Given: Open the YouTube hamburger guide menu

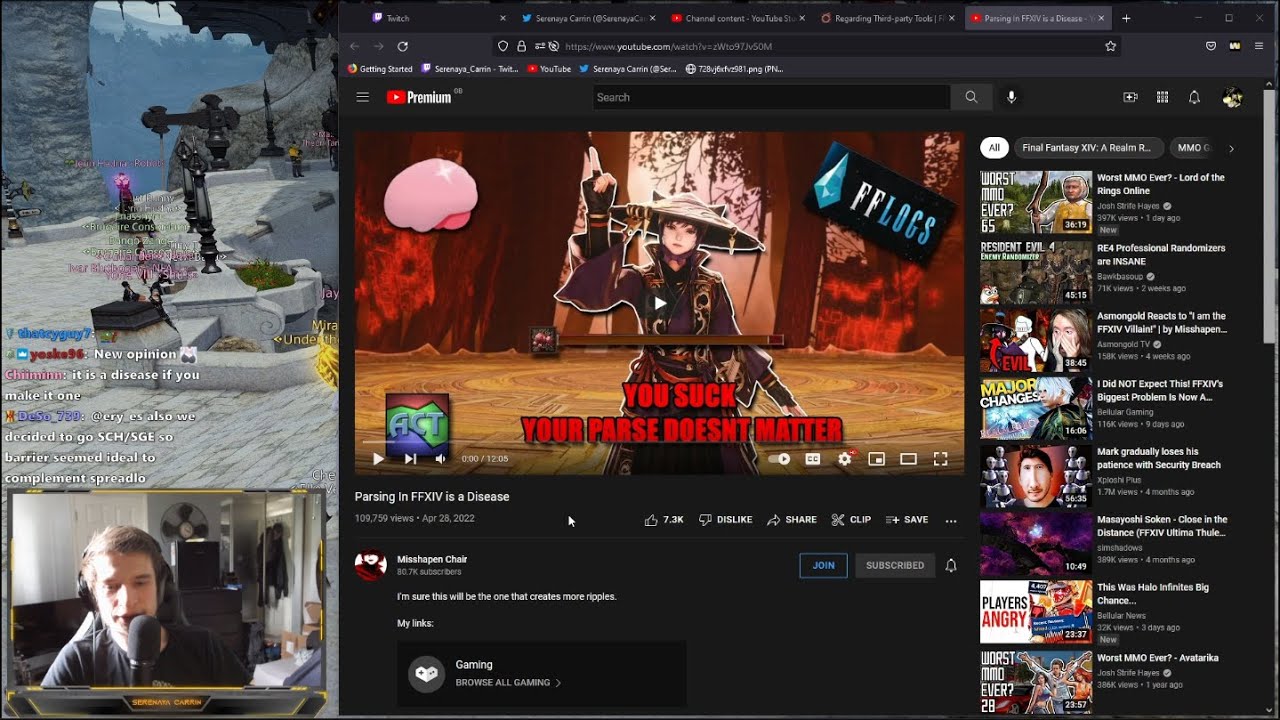Looking at the screenshot, I should tap(362, 97).
